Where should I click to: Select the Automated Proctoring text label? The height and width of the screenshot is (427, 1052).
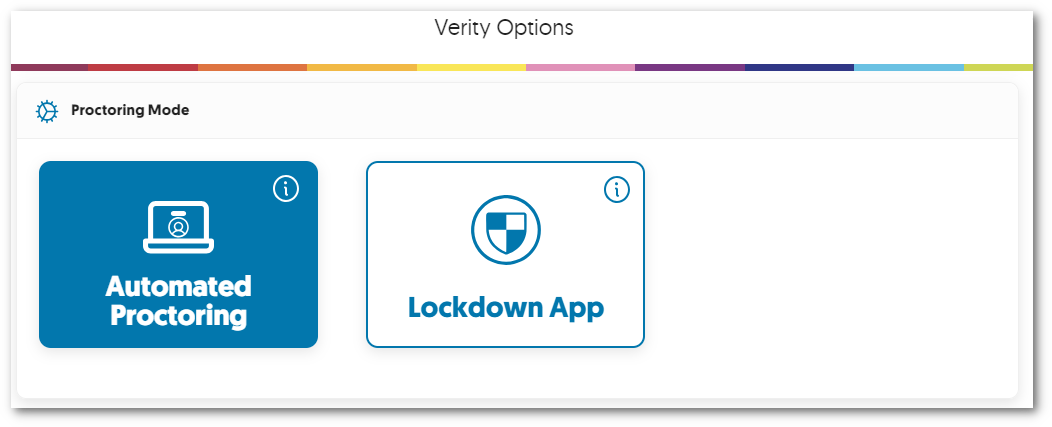178,301
